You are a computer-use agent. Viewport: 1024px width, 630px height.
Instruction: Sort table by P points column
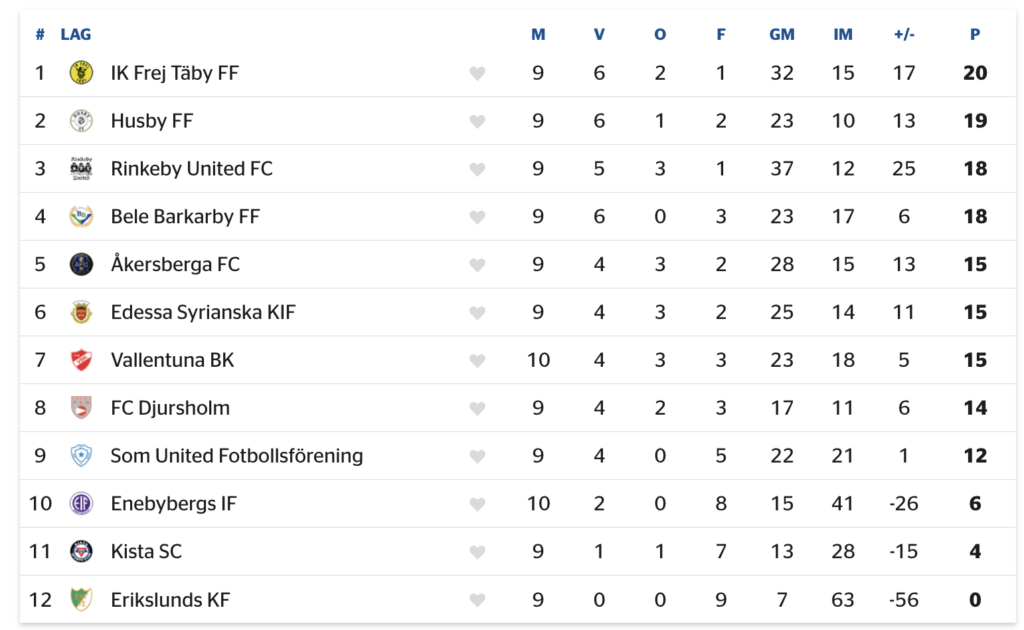975,35
